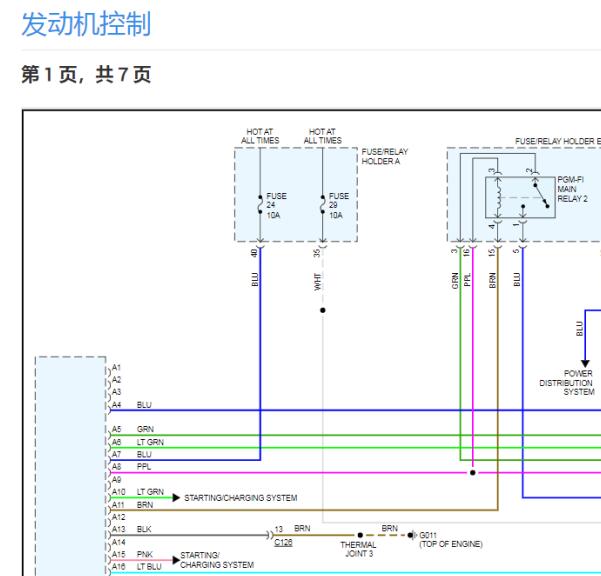
Task: Click the FUSE 29 10A label
Action: tap(339, 205)
